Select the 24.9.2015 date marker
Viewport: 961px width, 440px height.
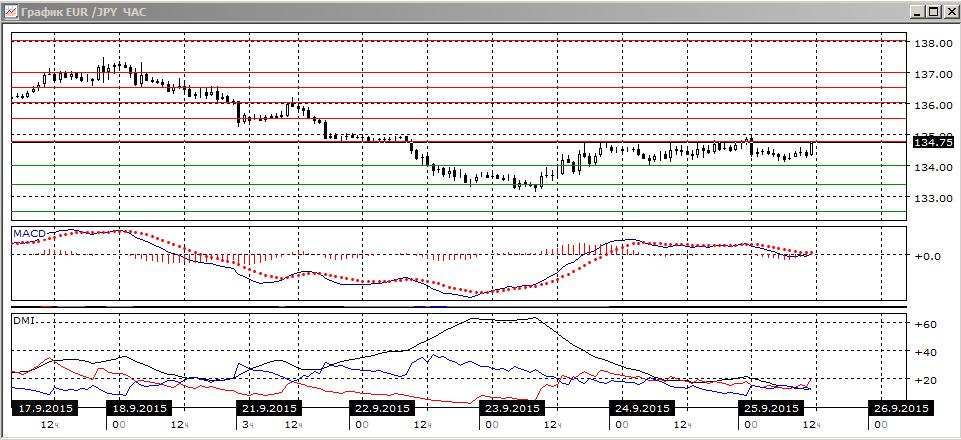[642, 408]
